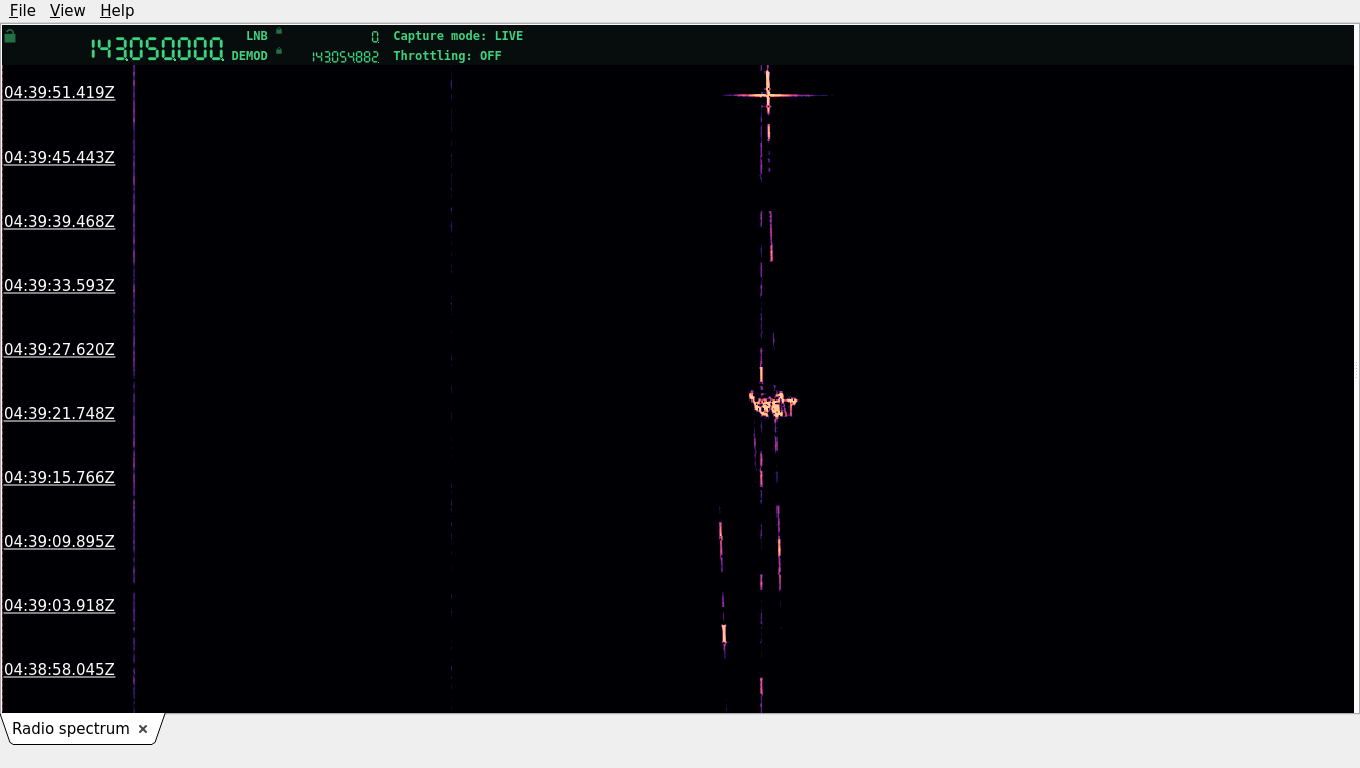1360x768 pixels.
Task: Open the Help menu
Action: (x=117, y=11)
